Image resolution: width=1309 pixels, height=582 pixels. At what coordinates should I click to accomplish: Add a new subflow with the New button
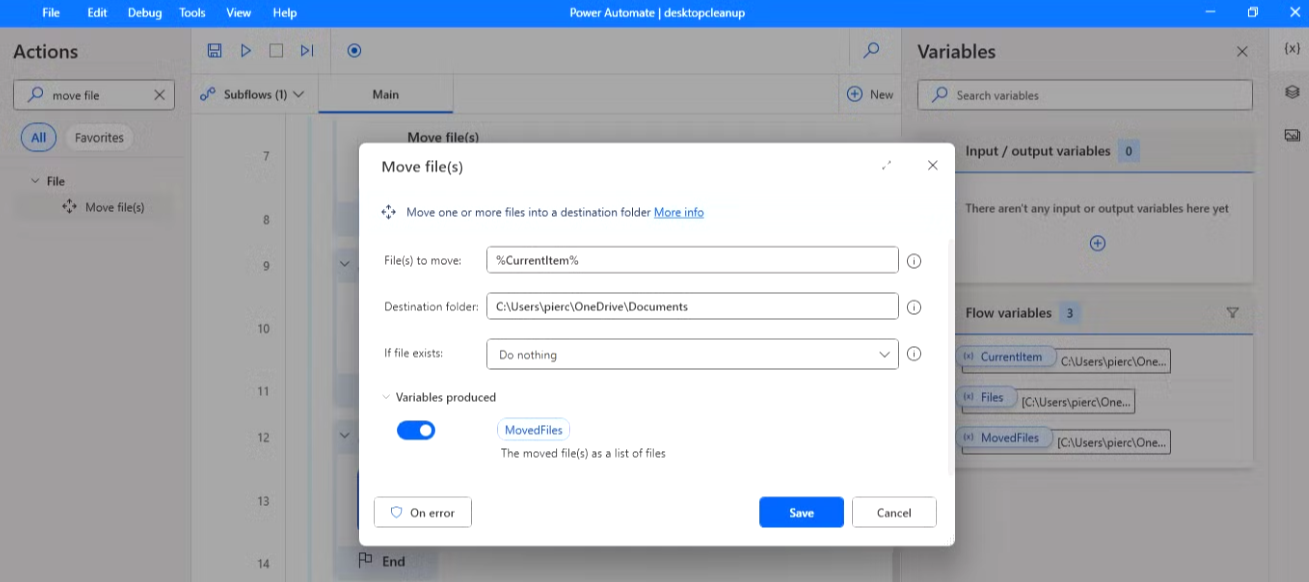coord(870,94)
